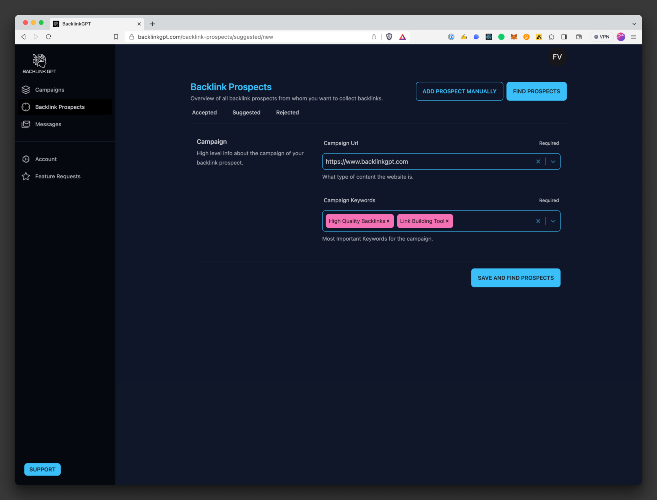Open the tab list chevron
The height and width of the screenshot is (500, 657).
(634, 24)
